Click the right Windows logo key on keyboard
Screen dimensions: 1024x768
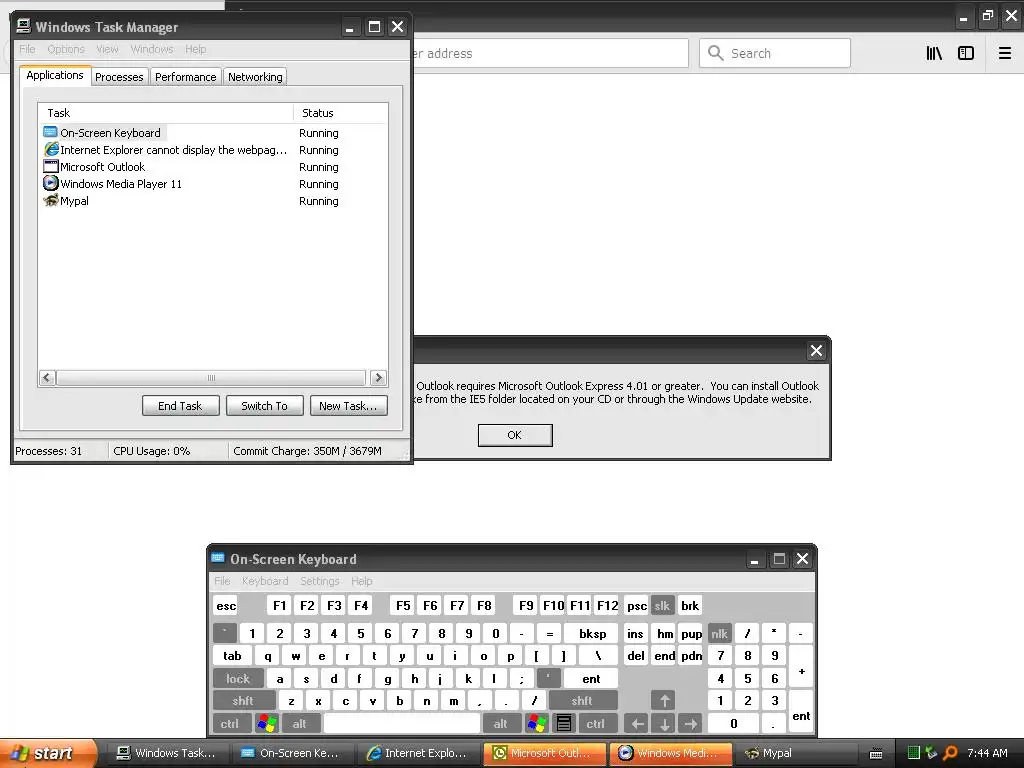(x=537, y=724)
